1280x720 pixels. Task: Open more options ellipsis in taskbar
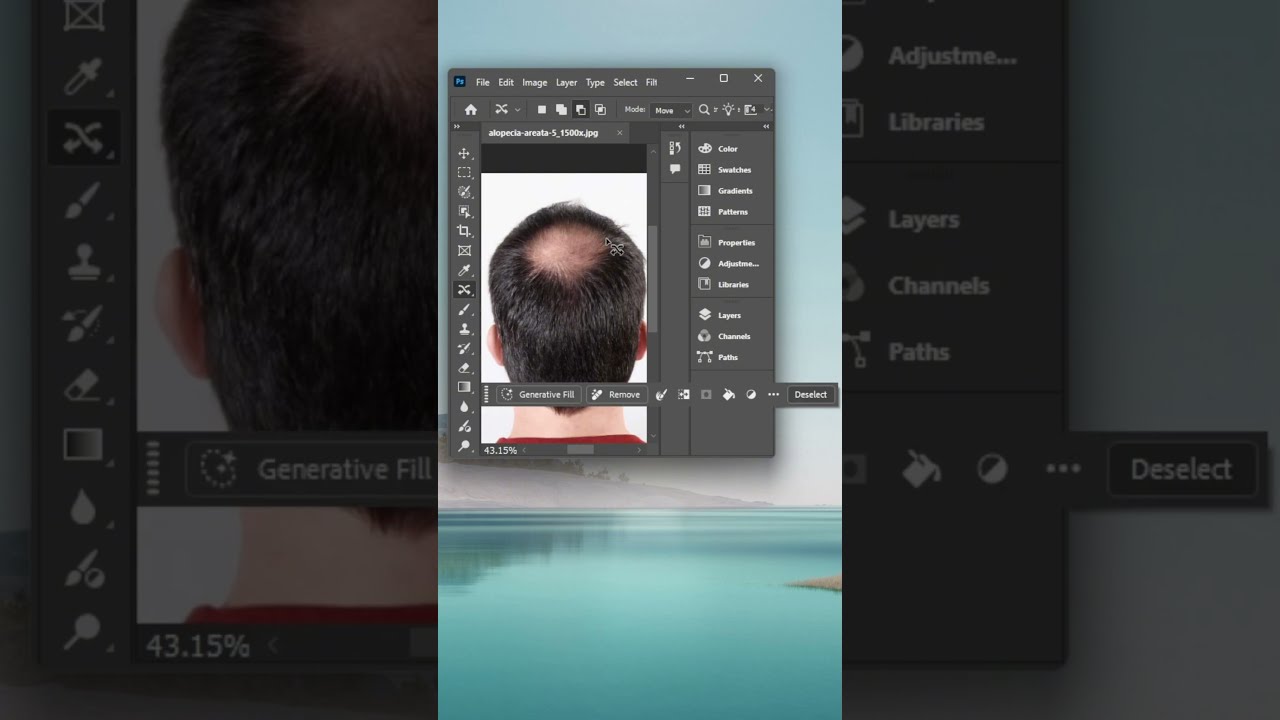[x=773, y=395]
